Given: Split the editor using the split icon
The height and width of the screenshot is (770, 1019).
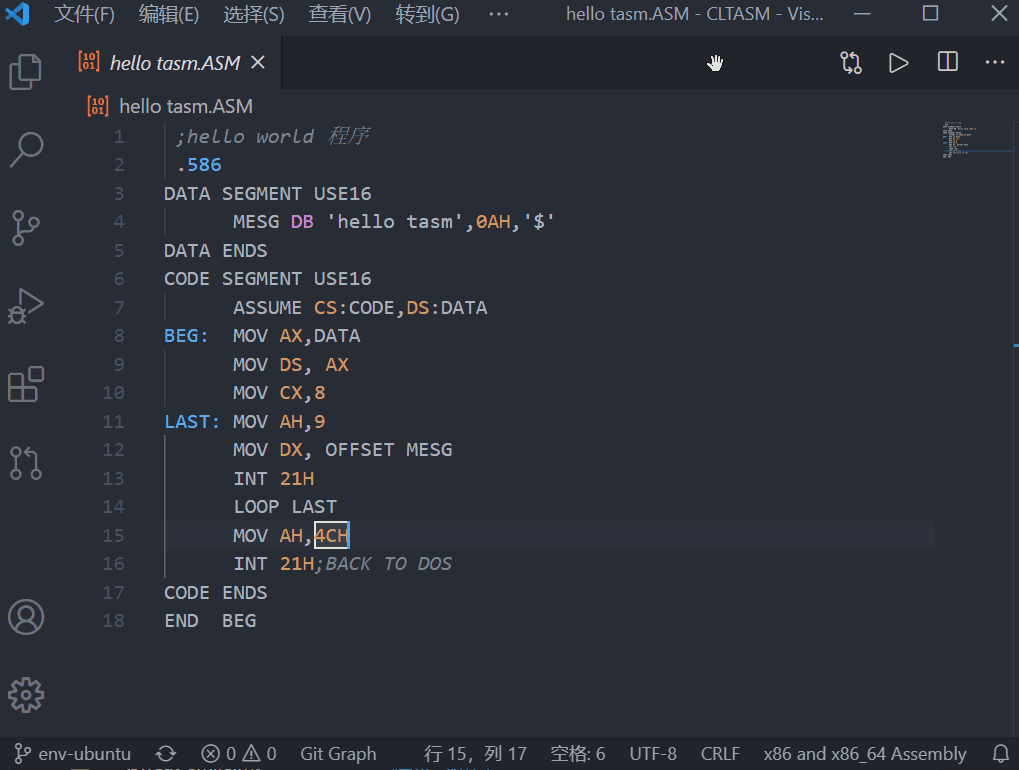Looking at the screenshot, I should click(x=945, y=62).
